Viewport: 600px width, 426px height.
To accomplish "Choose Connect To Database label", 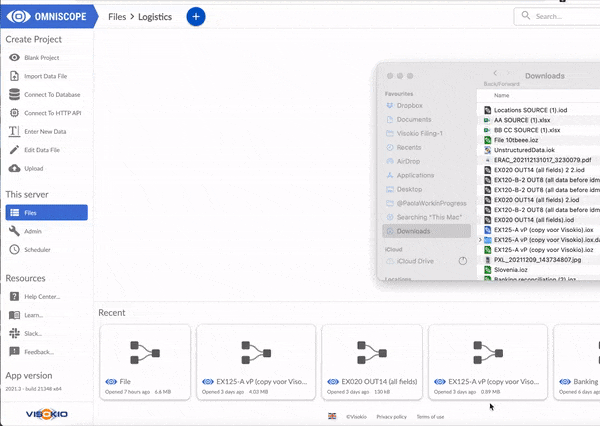I will coord(52,95).
